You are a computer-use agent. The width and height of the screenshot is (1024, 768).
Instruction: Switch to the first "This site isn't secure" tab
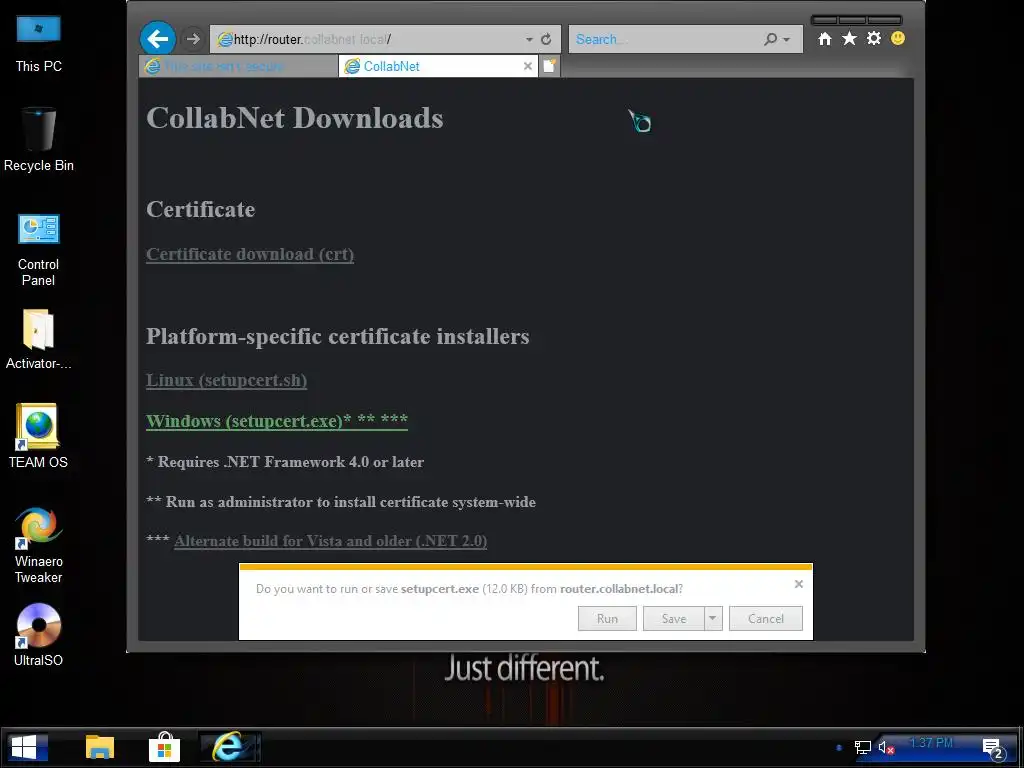(238, 66)
